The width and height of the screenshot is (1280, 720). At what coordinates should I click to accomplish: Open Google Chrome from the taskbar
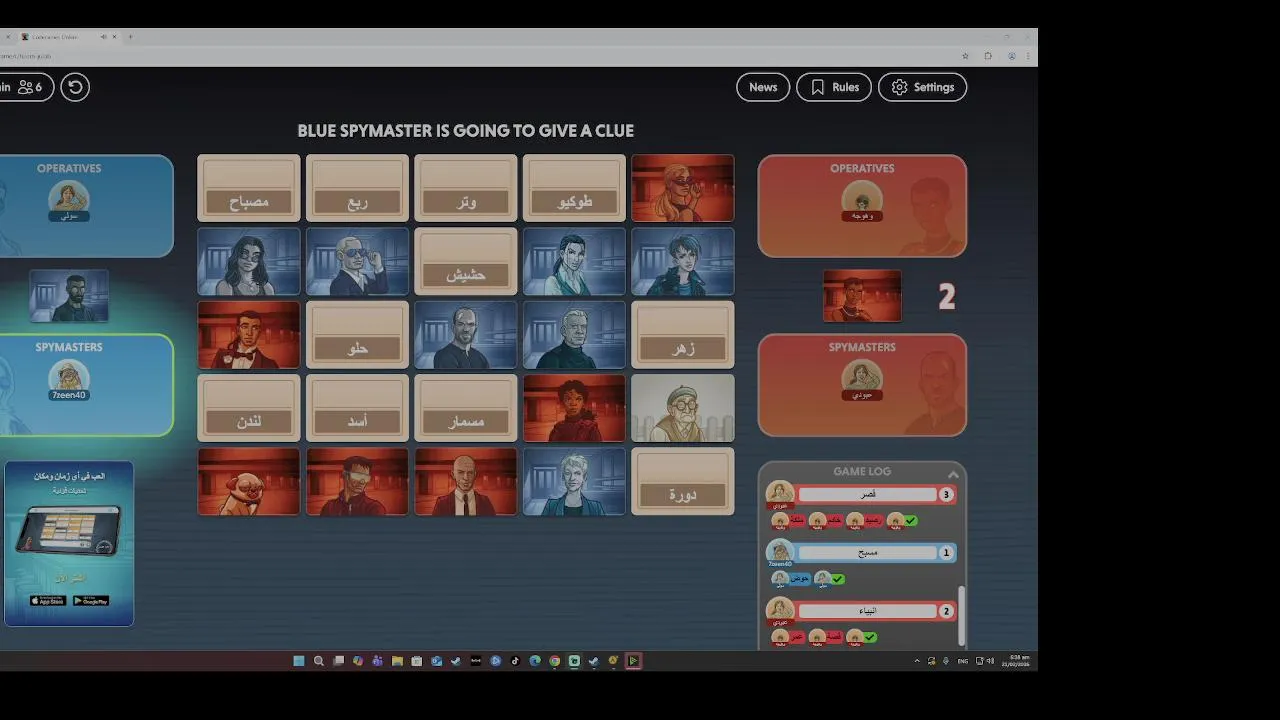point(554,661)
